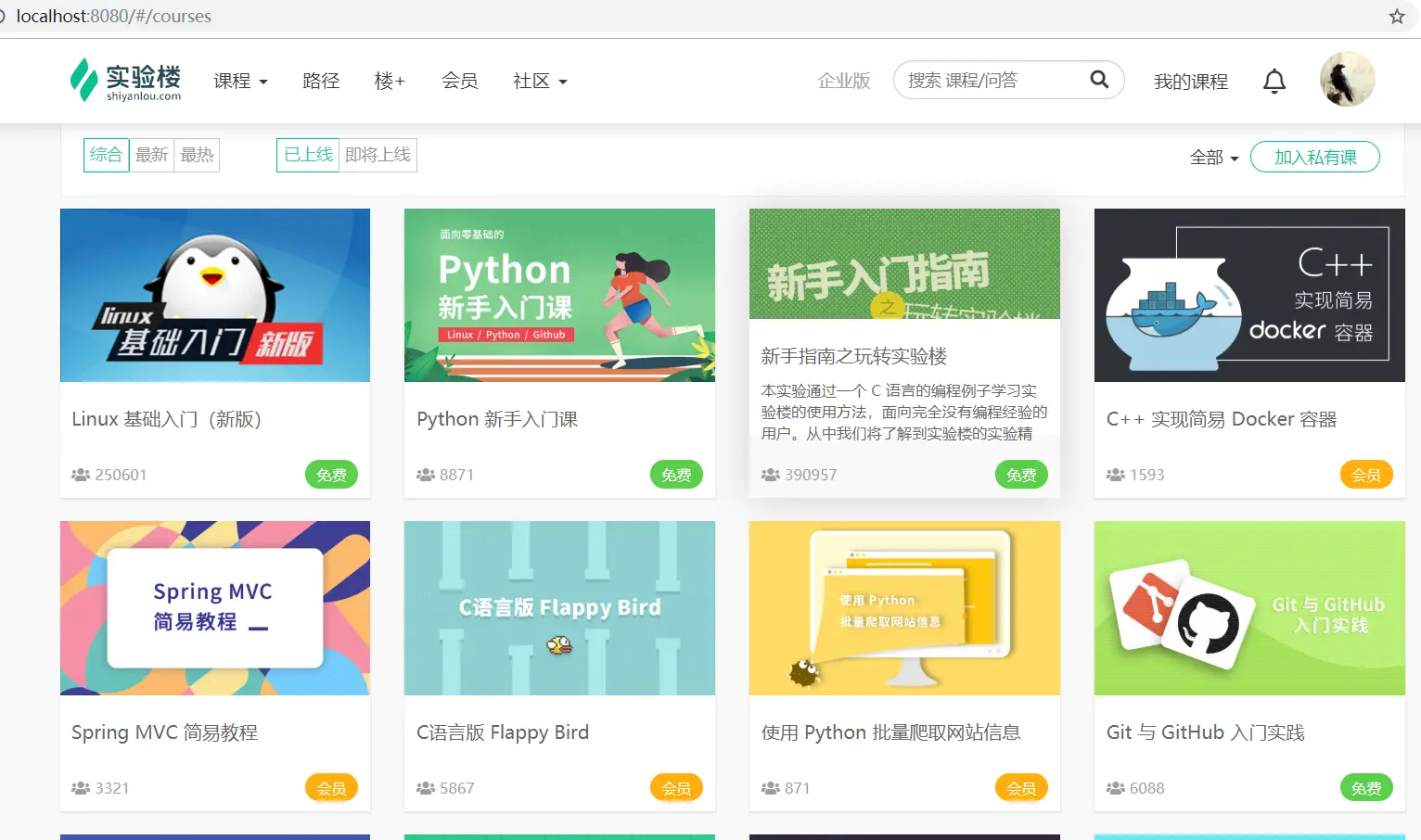Viewport: 1421px width, 840px height.
Task: Open the 楼+ menu item
Action: [x=389, y=81]
